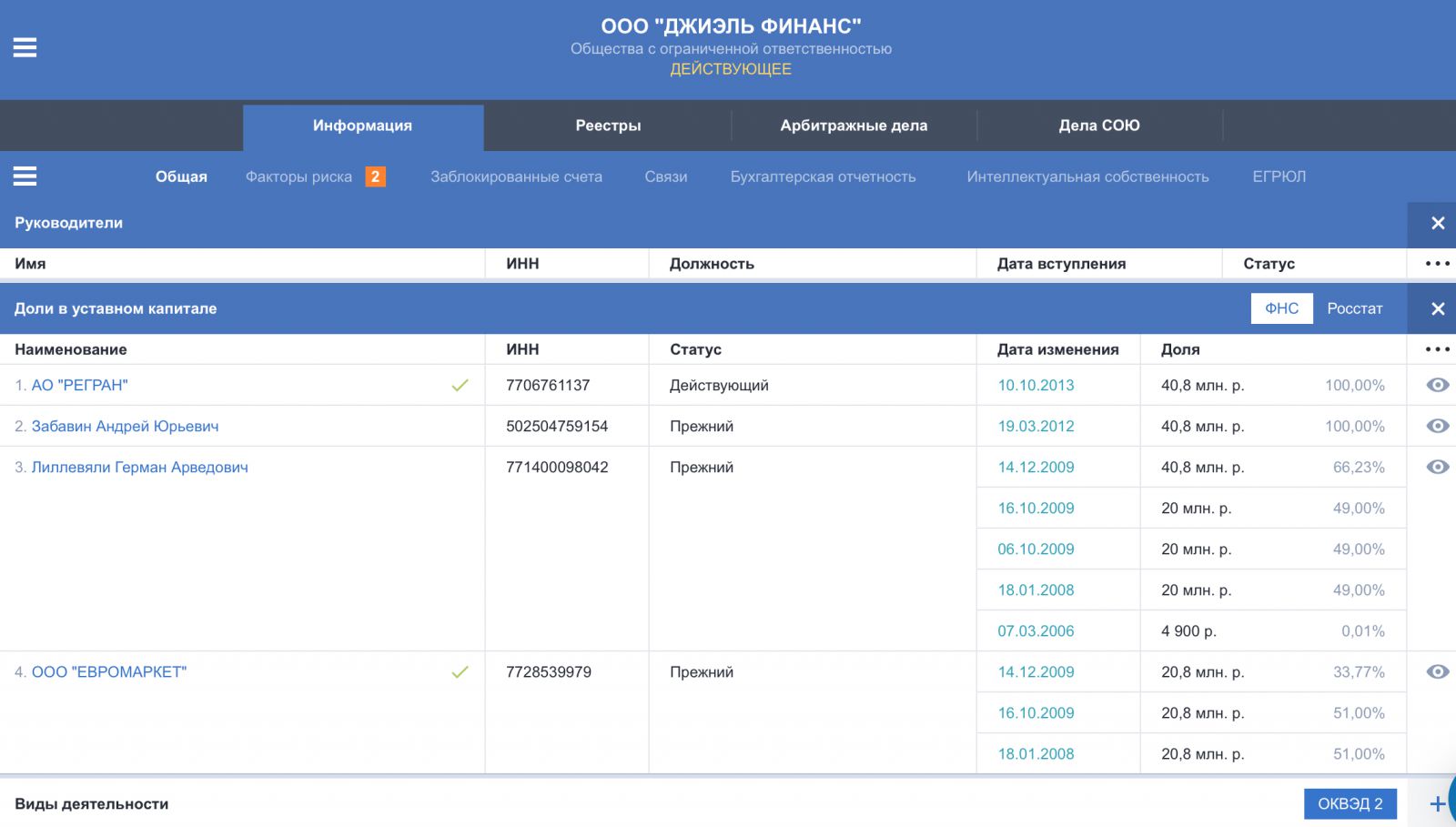Switch to the Информация tab
The width and height of the screenshot is (1456, 827).
click(x=363, y=126)
